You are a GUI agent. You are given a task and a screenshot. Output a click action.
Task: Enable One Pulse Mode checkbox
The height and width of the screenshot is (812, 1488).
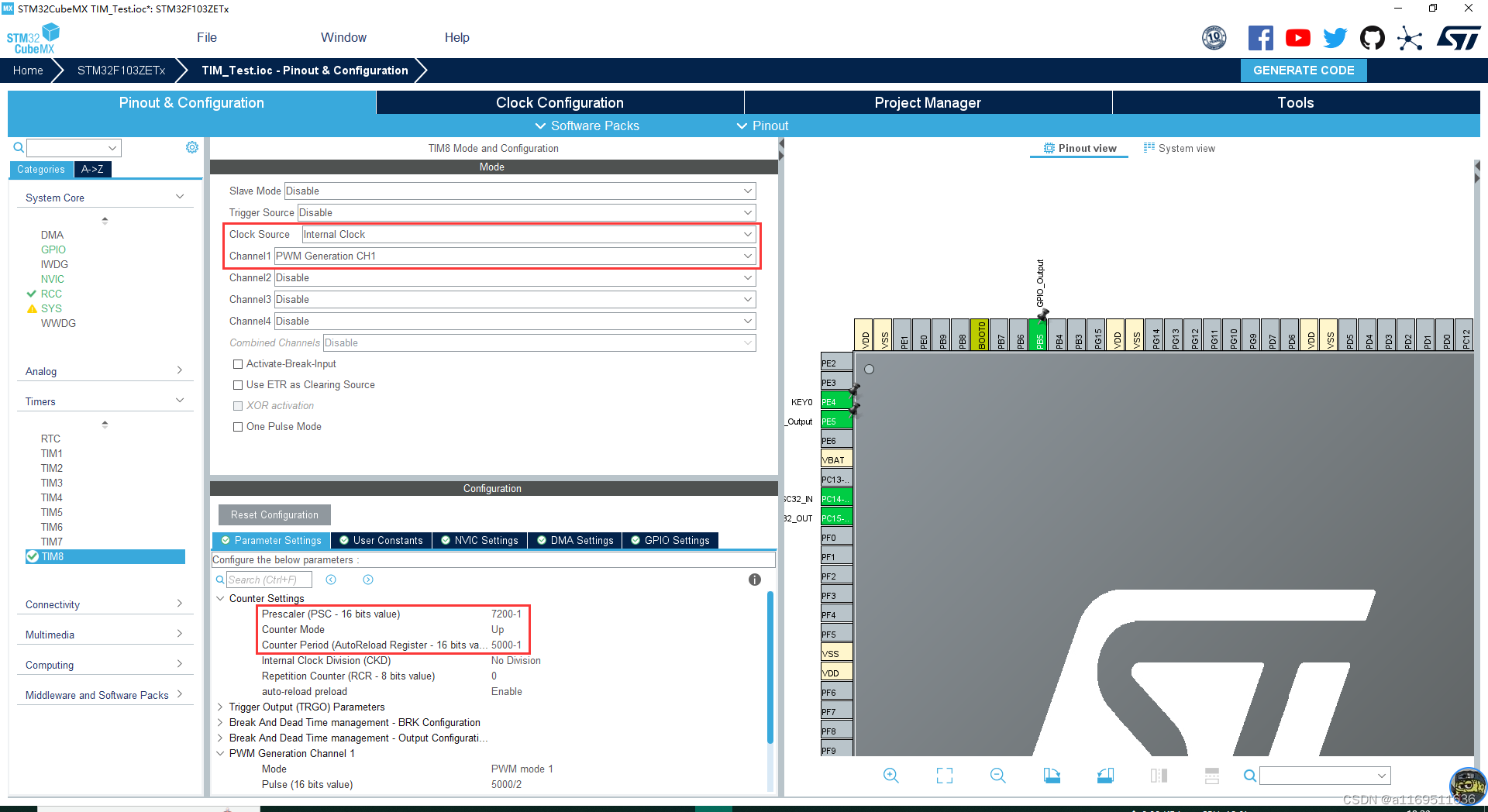pyautogui.click(x=238, y=427)
